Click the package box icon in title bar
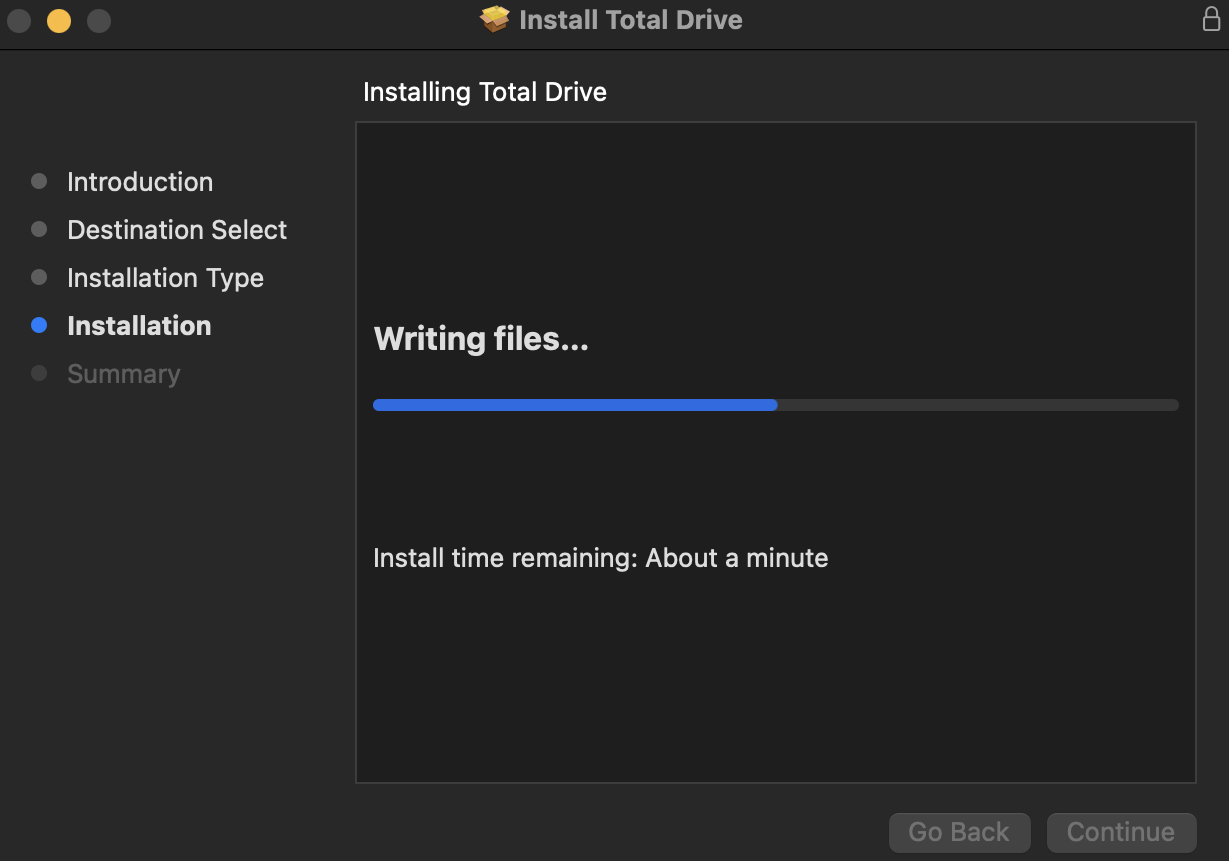Screen dimensions: 1229x861 [495, 20]
